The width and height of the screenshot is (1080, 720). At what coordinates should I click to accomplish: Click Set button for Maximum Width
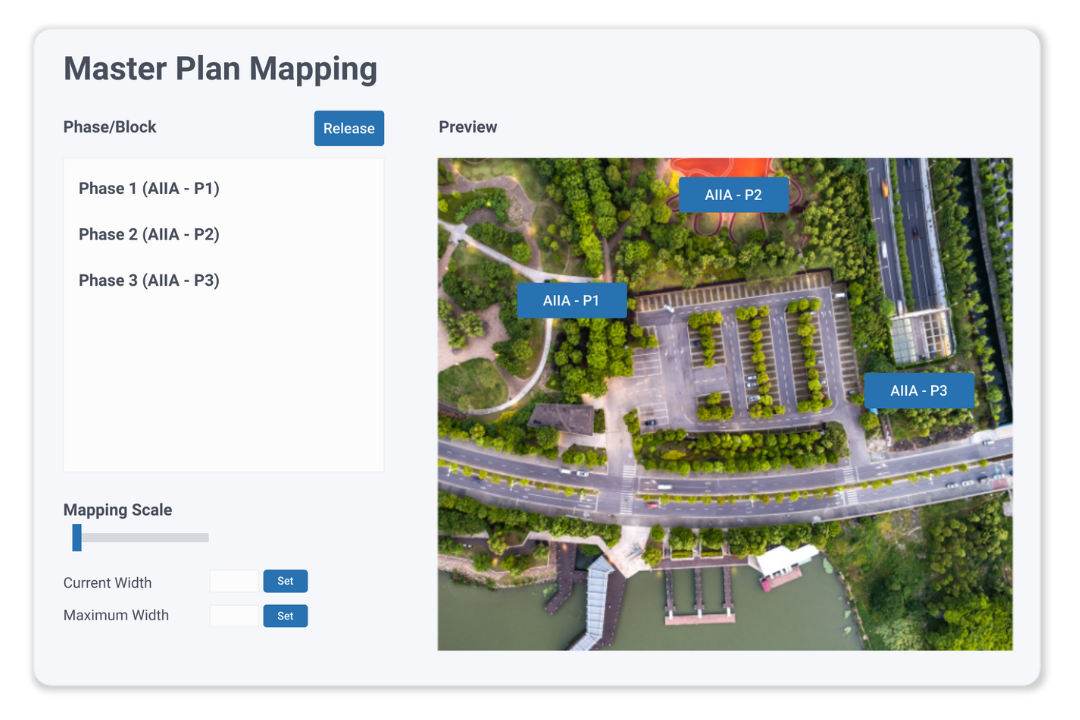pos(285,616)
